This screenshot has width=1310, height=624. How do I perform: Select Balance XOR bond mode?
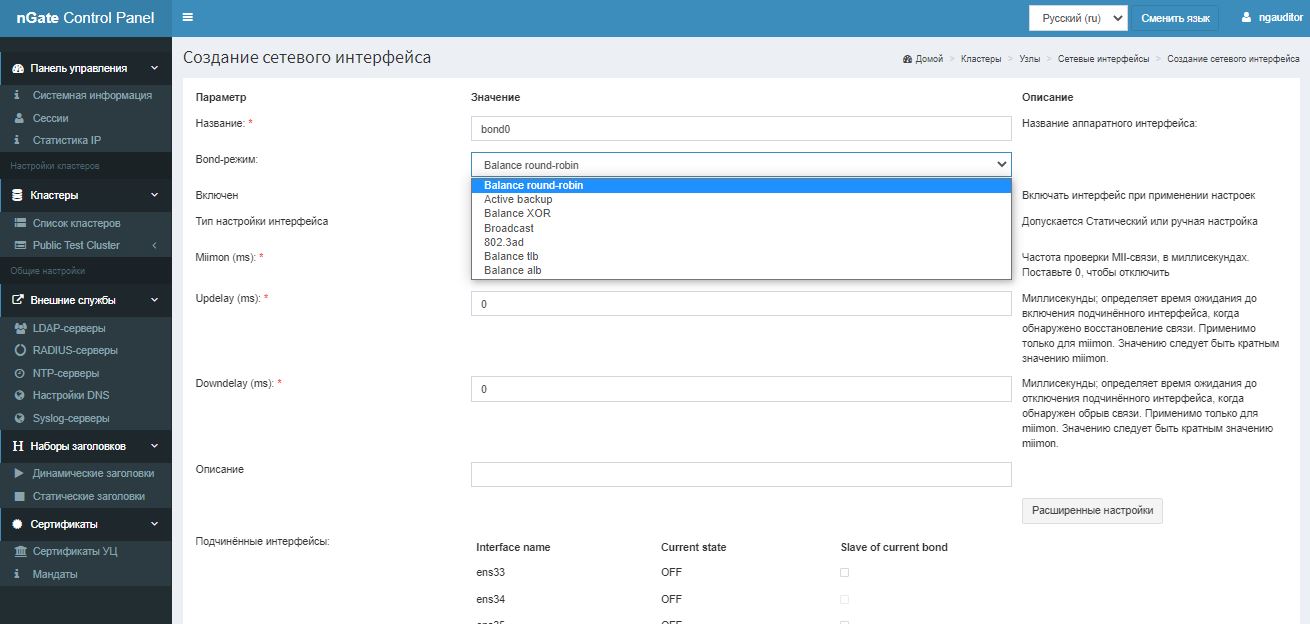(x=741, y=213)
